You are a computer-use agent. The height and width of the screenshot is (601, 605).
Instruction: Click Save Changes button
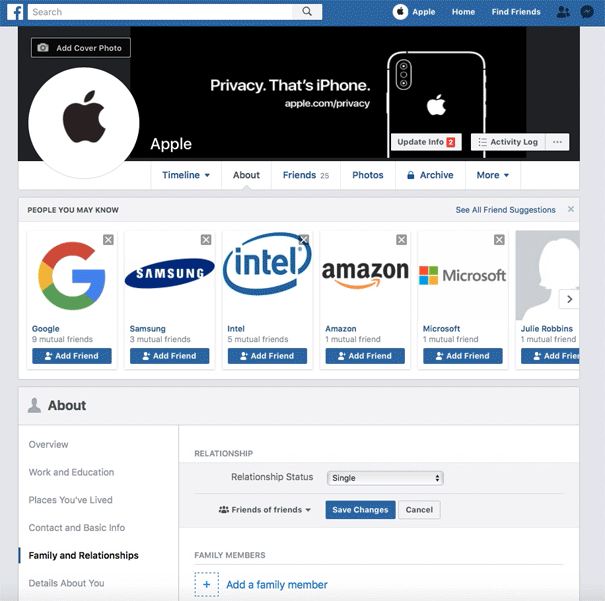[x=360, y=510]
